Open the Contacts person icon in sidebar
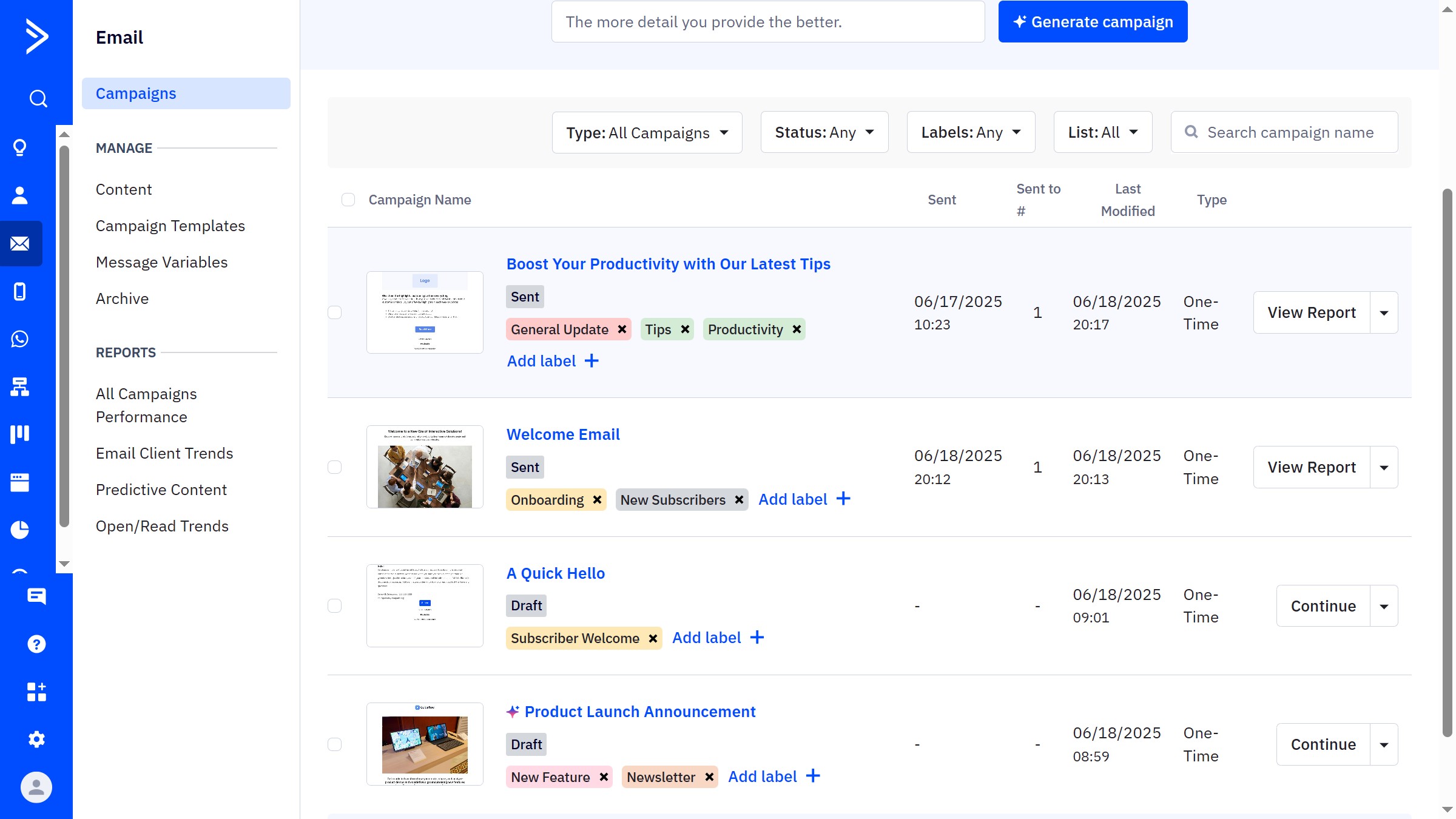 click(x=20, y=195)
